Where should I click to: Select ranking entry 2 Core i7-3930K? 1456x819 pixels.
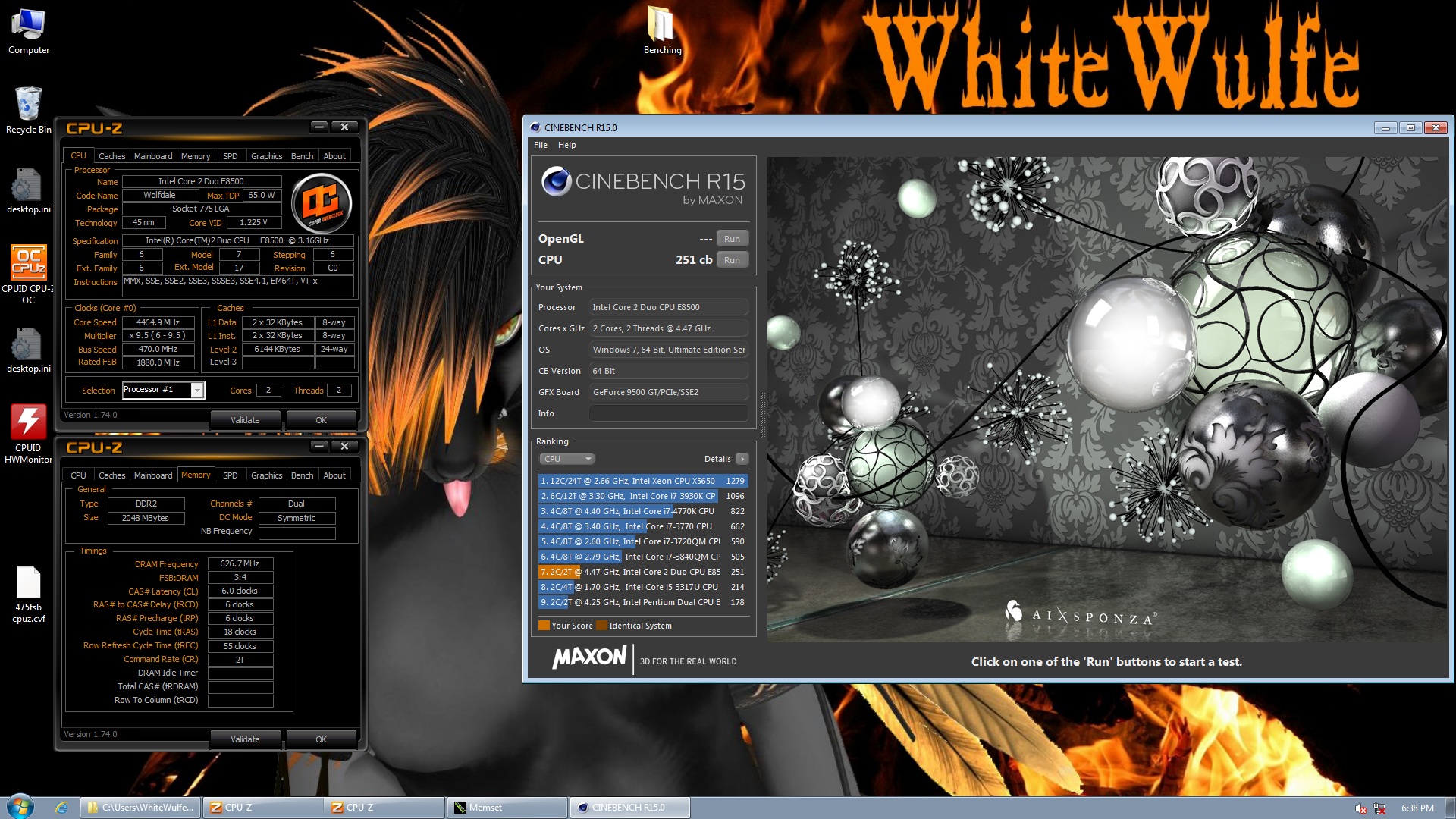coord(643,496)
